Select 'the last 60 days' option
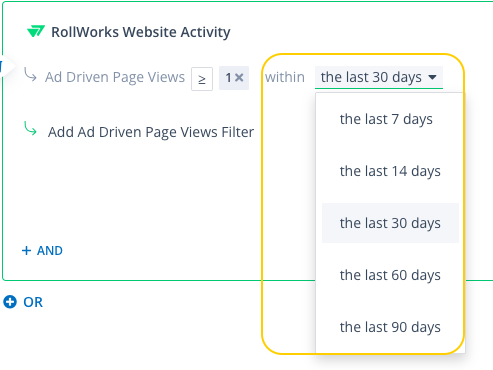Screen dimensions: 493x370 390,275
